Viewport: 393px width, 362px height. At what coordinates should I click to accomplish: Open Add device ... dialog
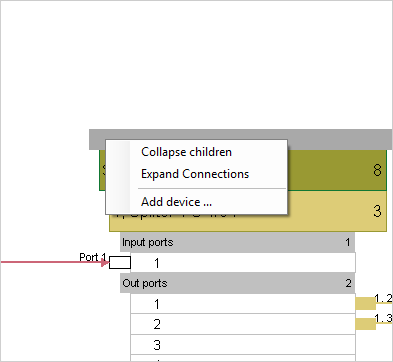(x=196, y=202)
